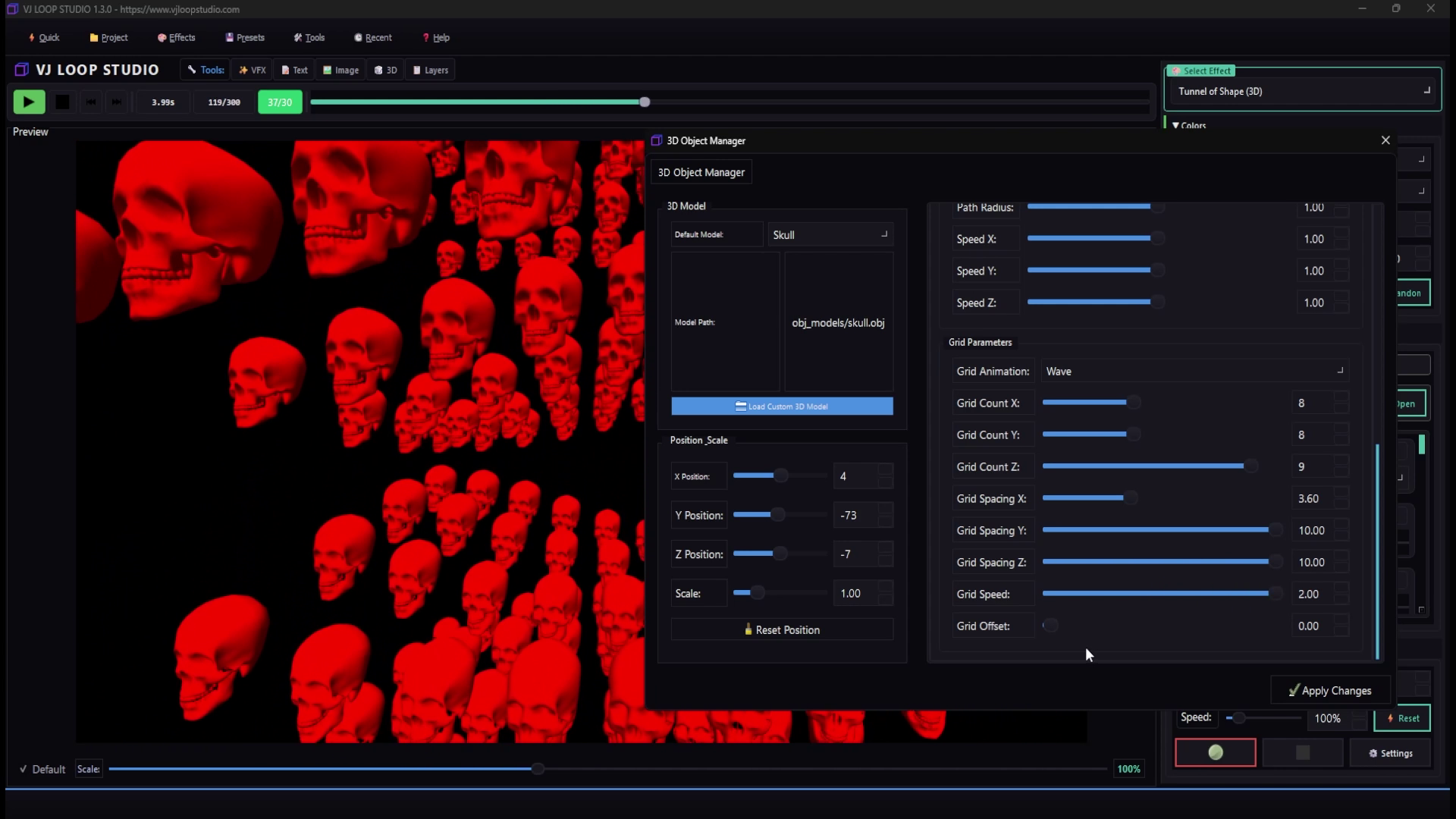Collapse the Colors section

coord(1188,125)
